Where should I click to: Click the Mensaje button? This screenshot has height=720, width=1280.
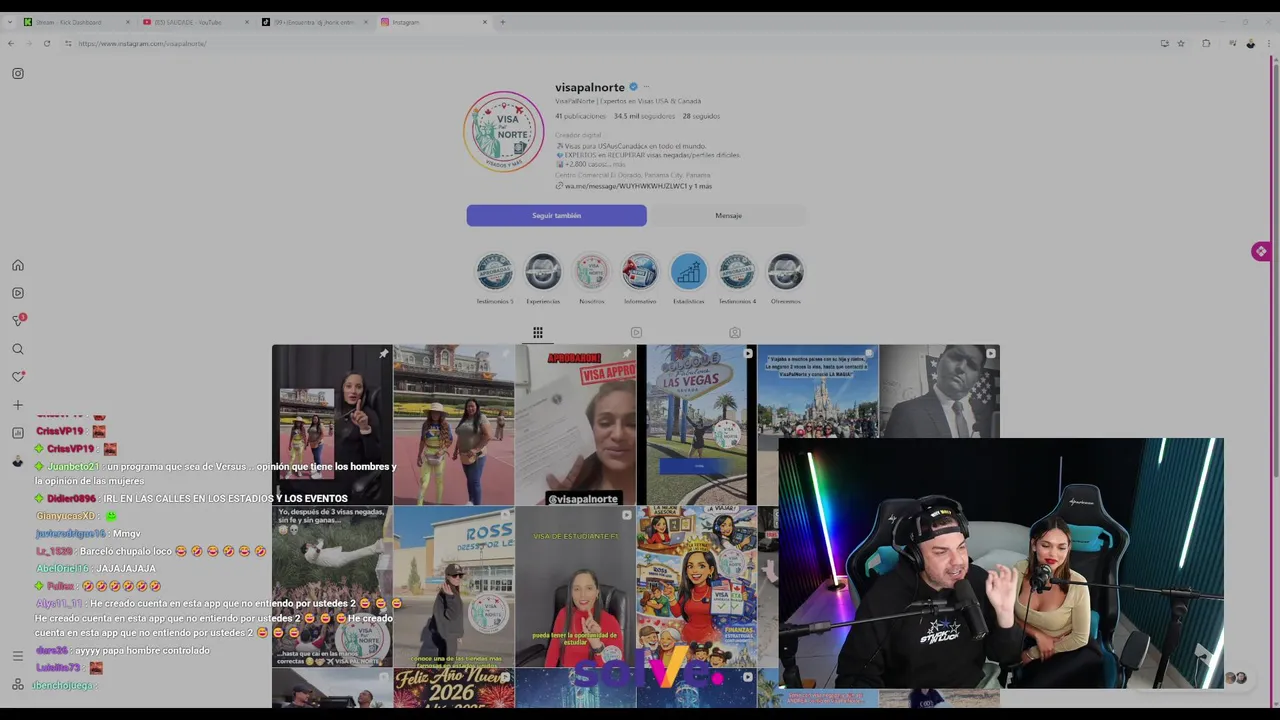pyautogui.click(x=728, y=215)
